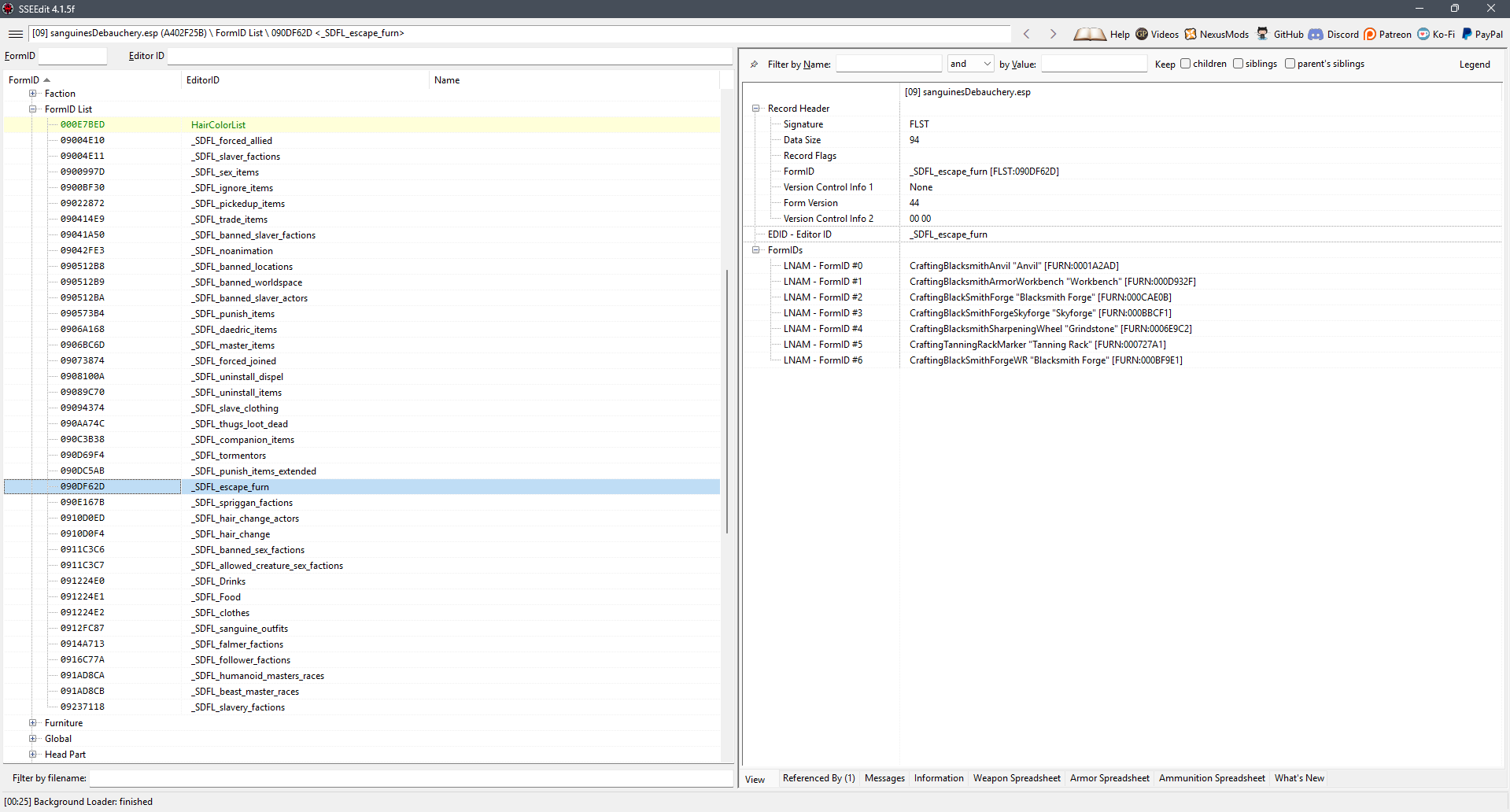
Task: Click the sanguinesDebauchery.esp column header
Action: pyautogui.click(x=1200, y=92)
